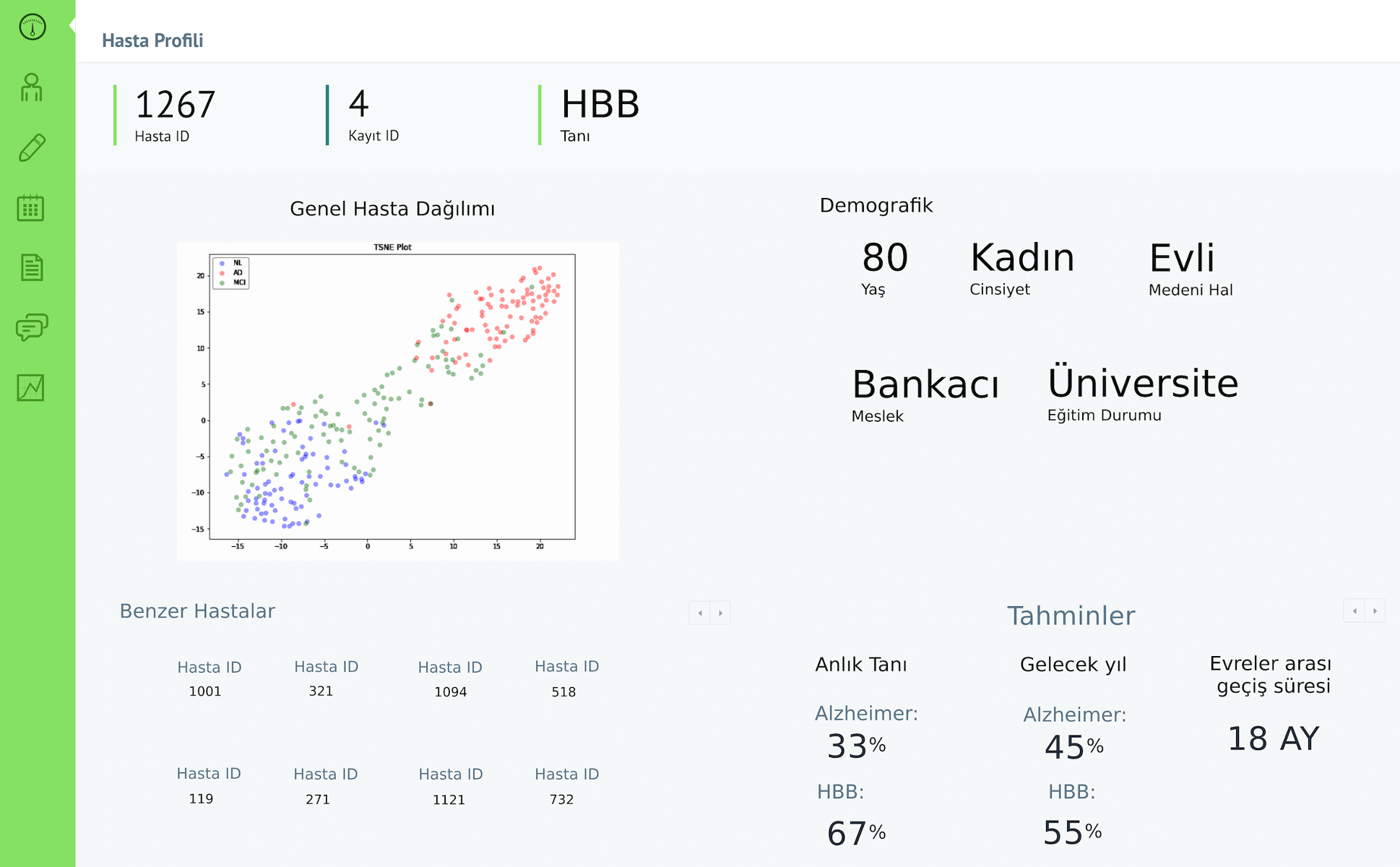This screenshot has width=1400, height=867.
Task: Open similar patient with ID 321
Action: pos(321,691)
